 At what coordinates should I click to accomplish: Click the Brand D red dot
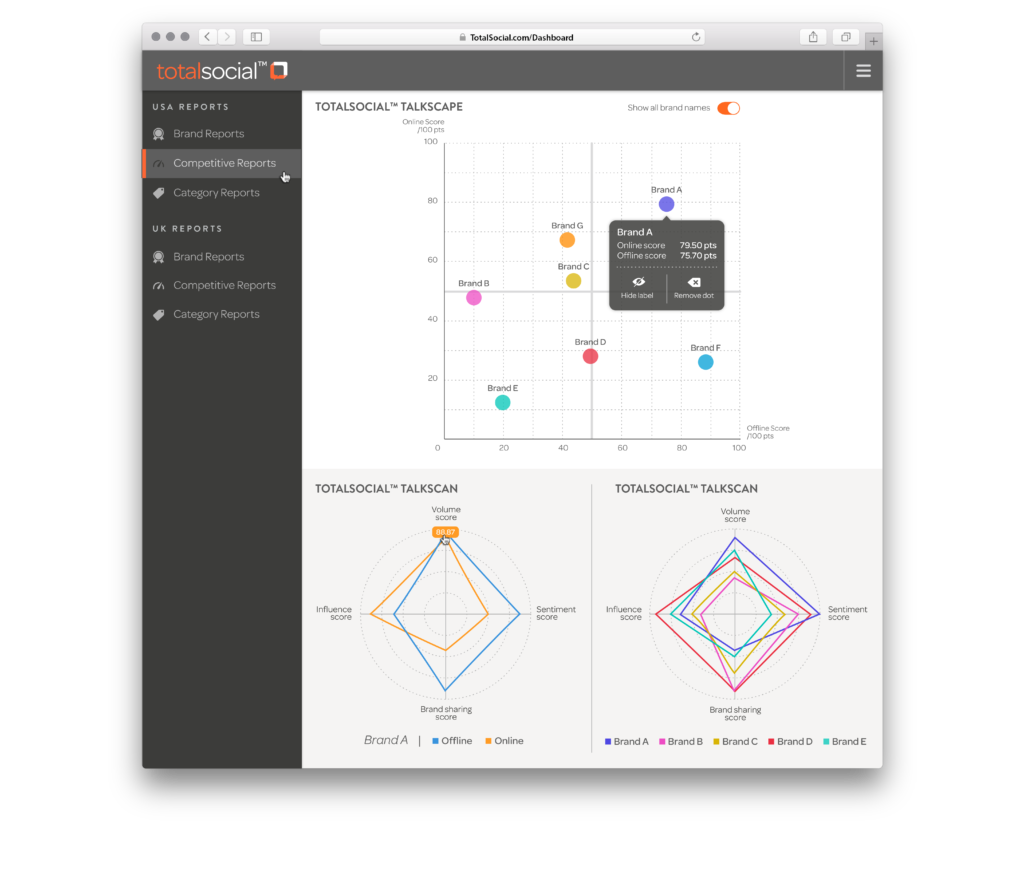pos(590,357)
